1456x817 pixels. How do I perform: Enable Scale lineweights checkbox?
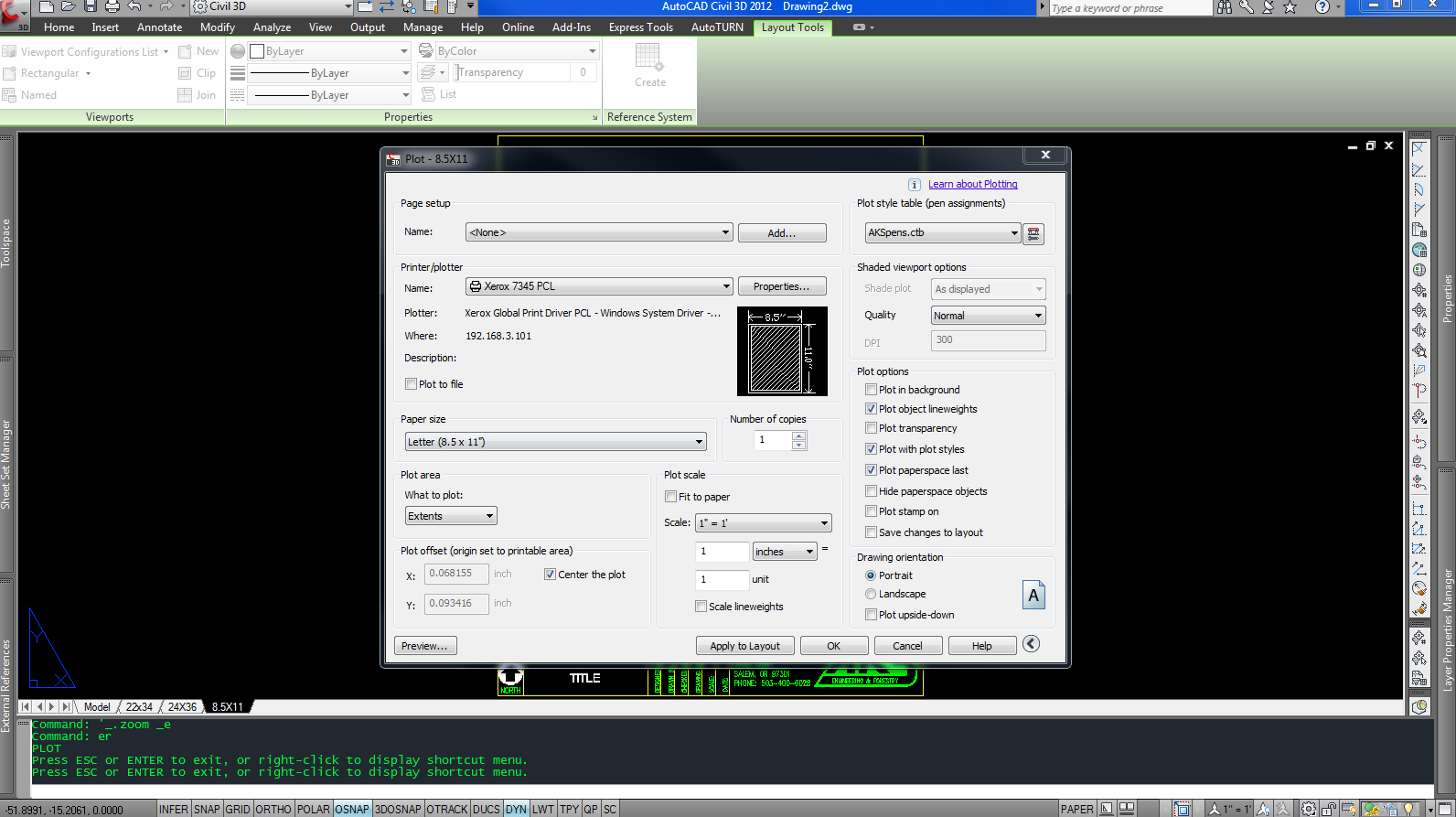[x=701, y=607]
